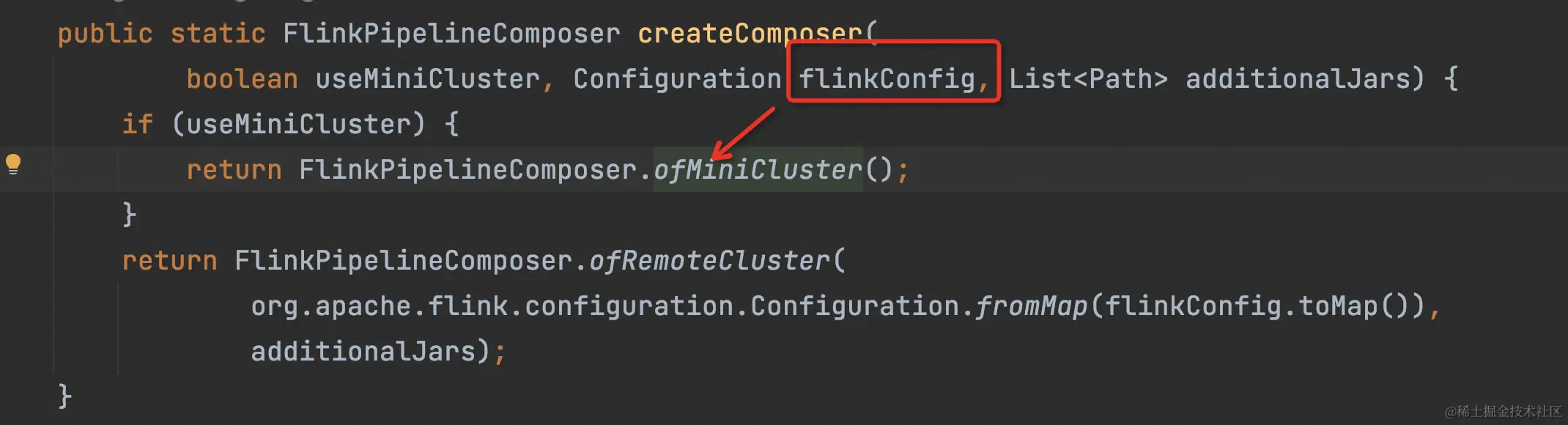Click the ofRemoteCluster method call

pos(709,261)
